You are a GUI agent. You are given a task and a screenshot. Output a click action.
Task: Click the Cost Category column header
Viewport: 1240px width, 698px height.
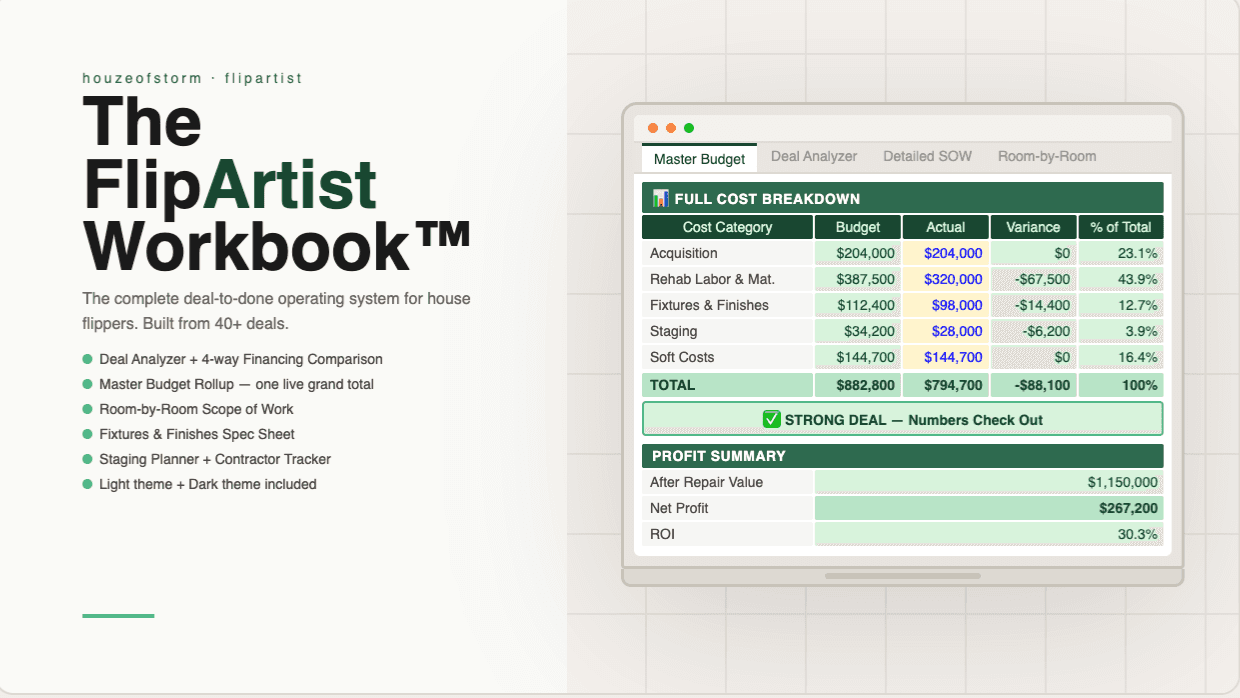pos(727,227)
